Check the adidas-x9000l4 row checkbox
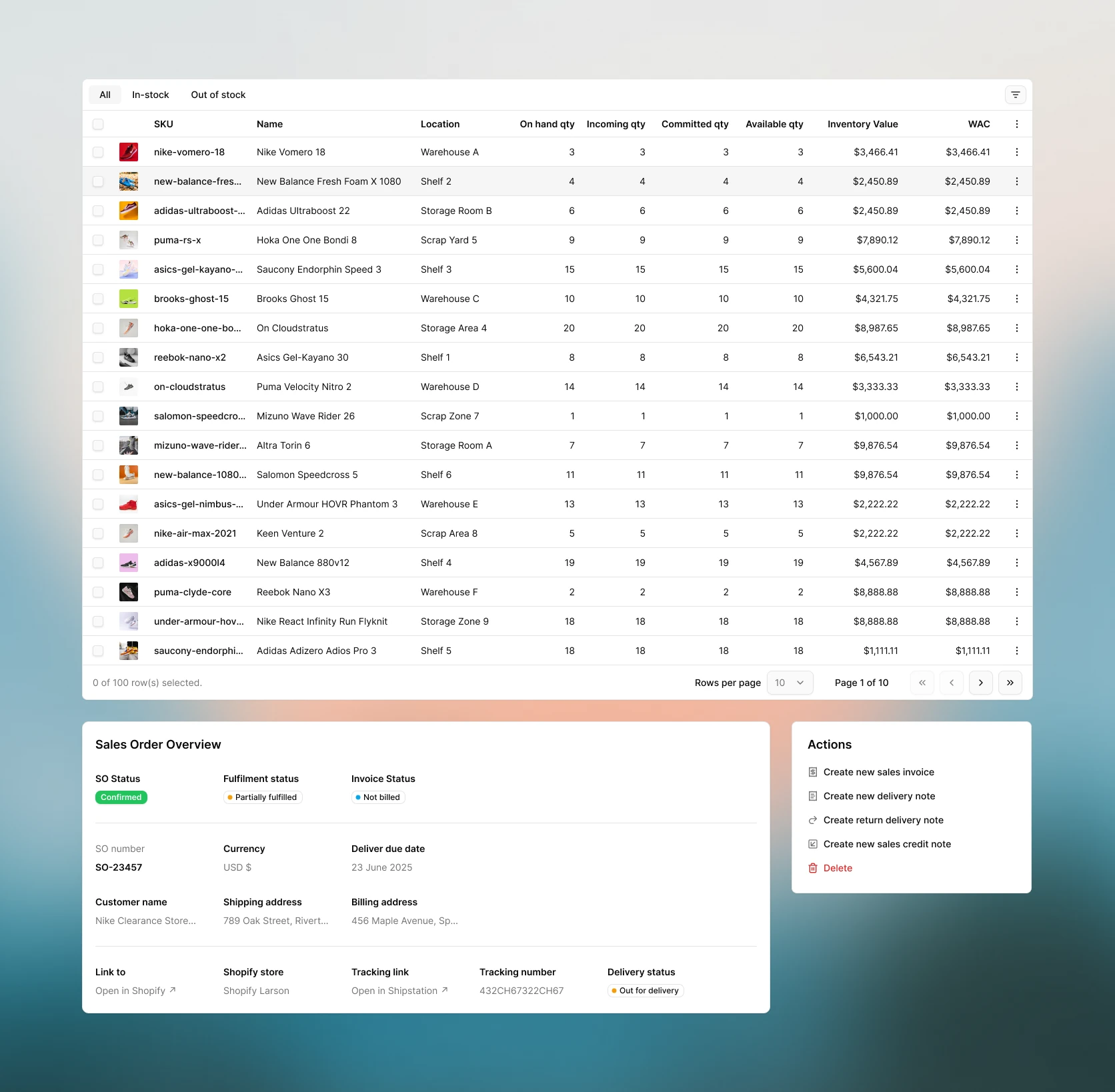The width and height of the screenshot is (1115, 1092). pos(98,563)
